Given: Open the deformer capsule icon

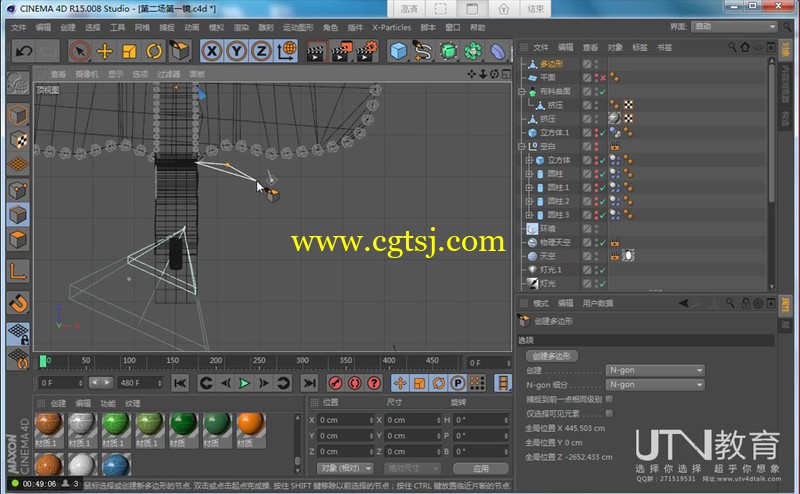Looking at the screenshot, I should [497, 51].
